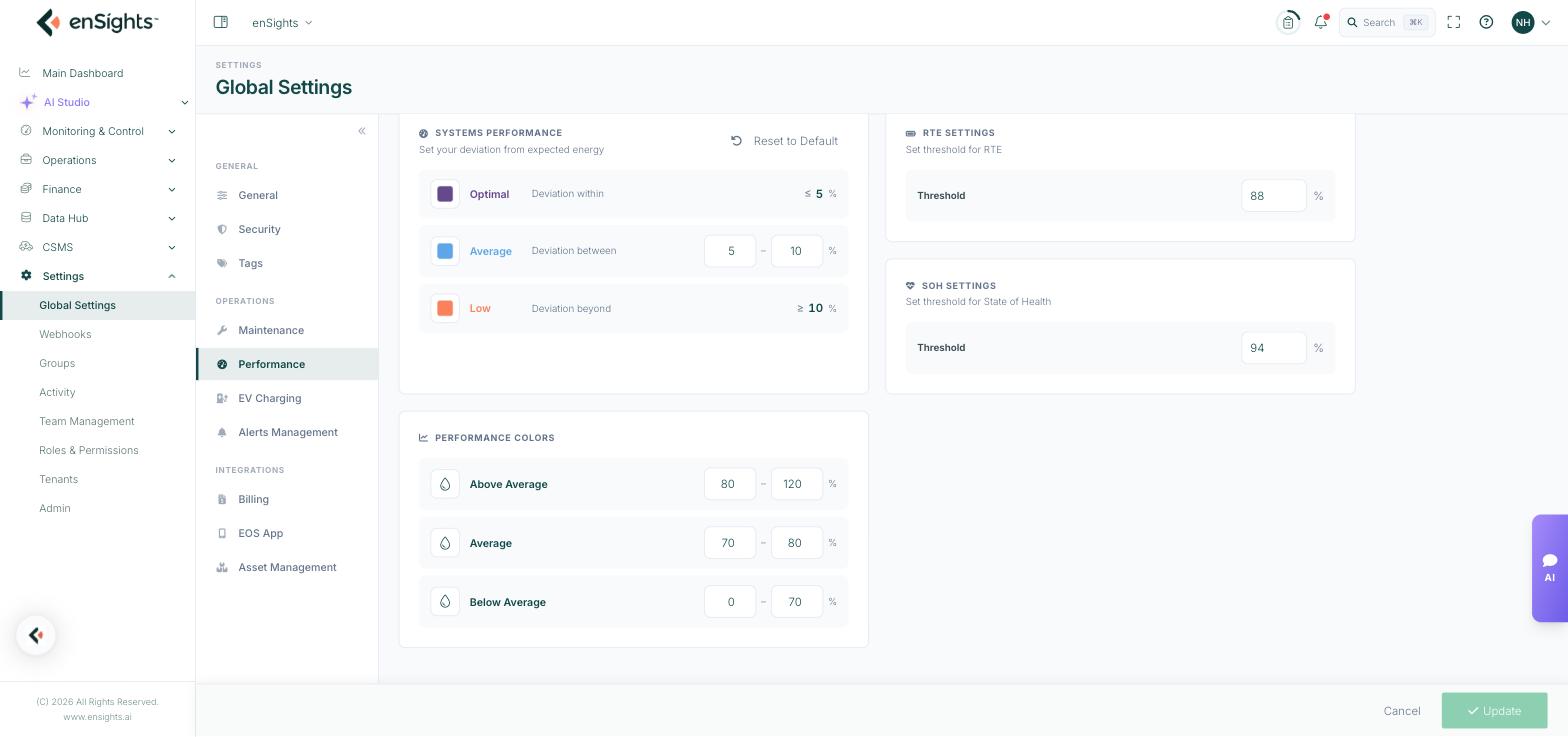Viewport: 1568px width, 737px height.
Task: Click the AI Studio sparkle icon
Action: tap(28, 102)
